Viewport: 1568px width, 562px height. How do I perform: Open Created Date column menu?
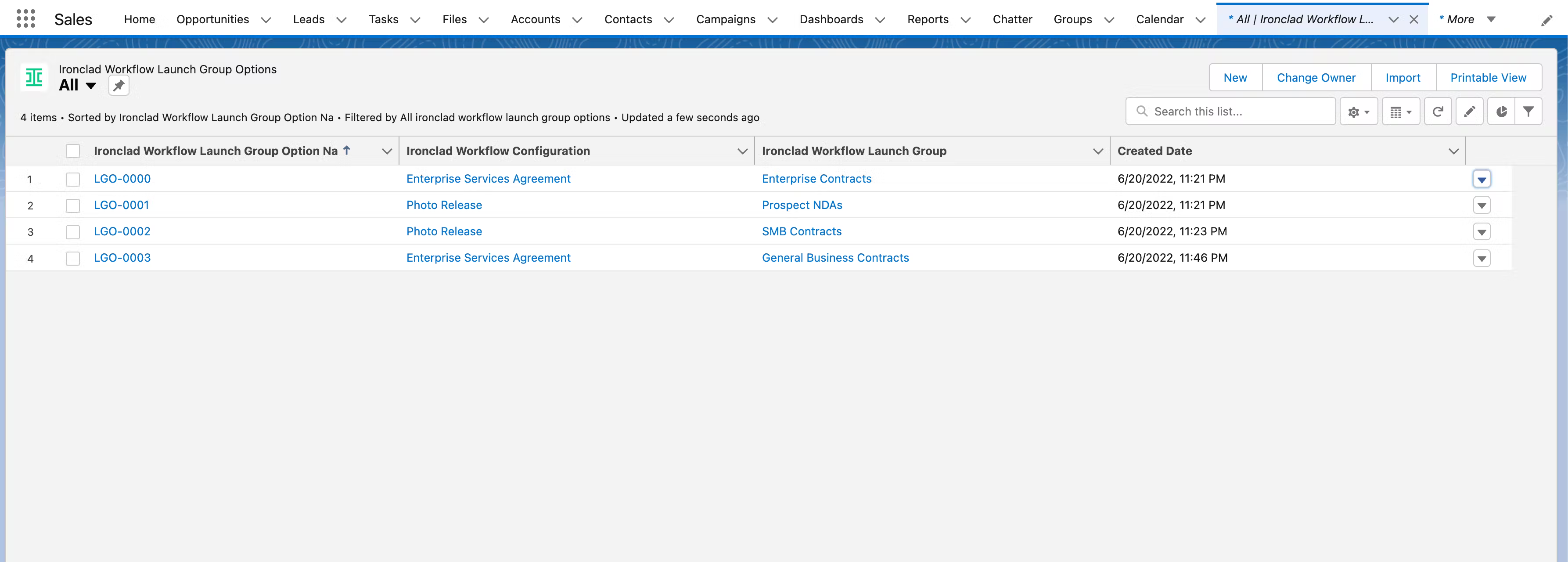tap(1453, 151)
